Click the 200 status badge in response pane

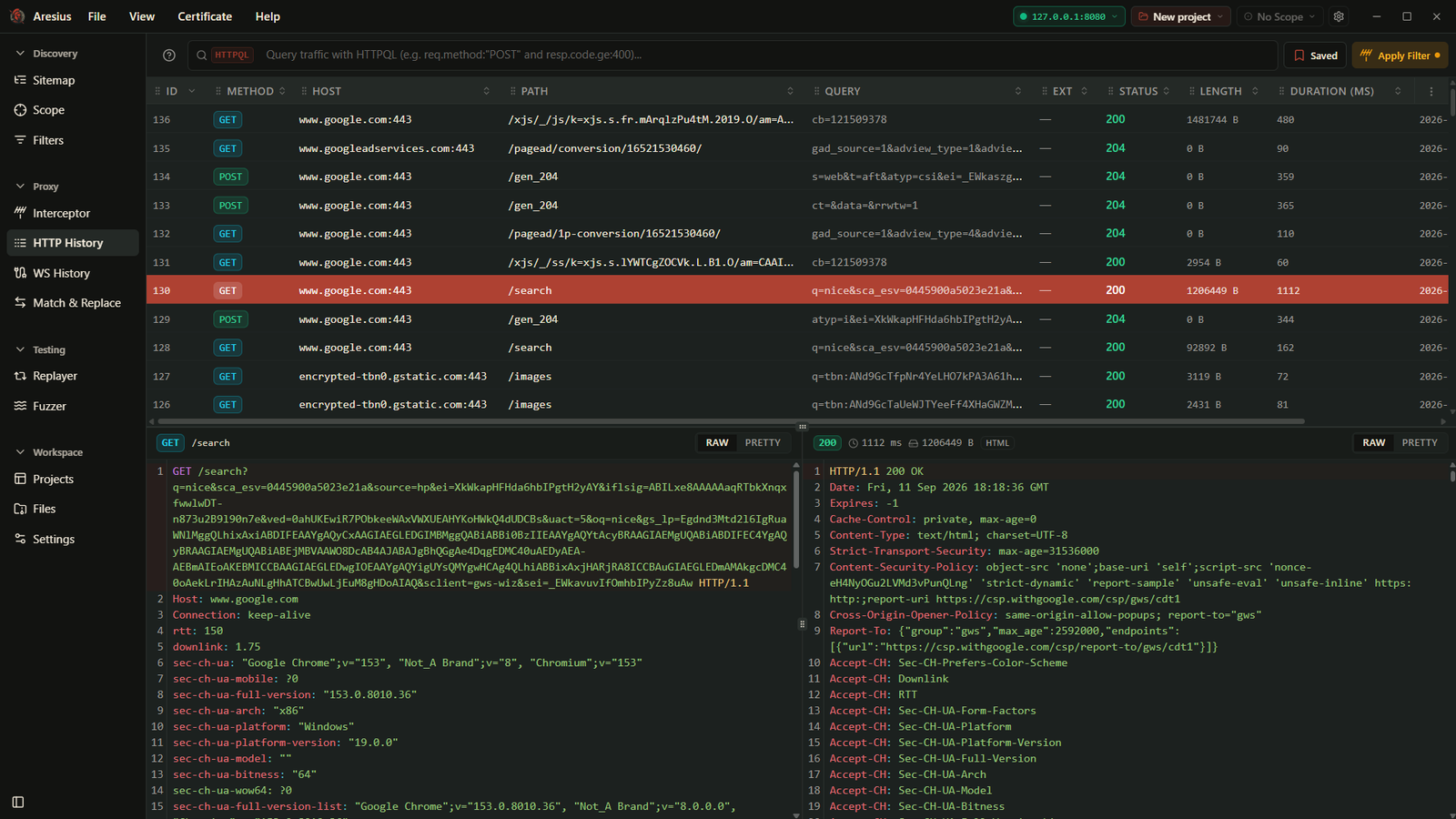tap(826, 443)
